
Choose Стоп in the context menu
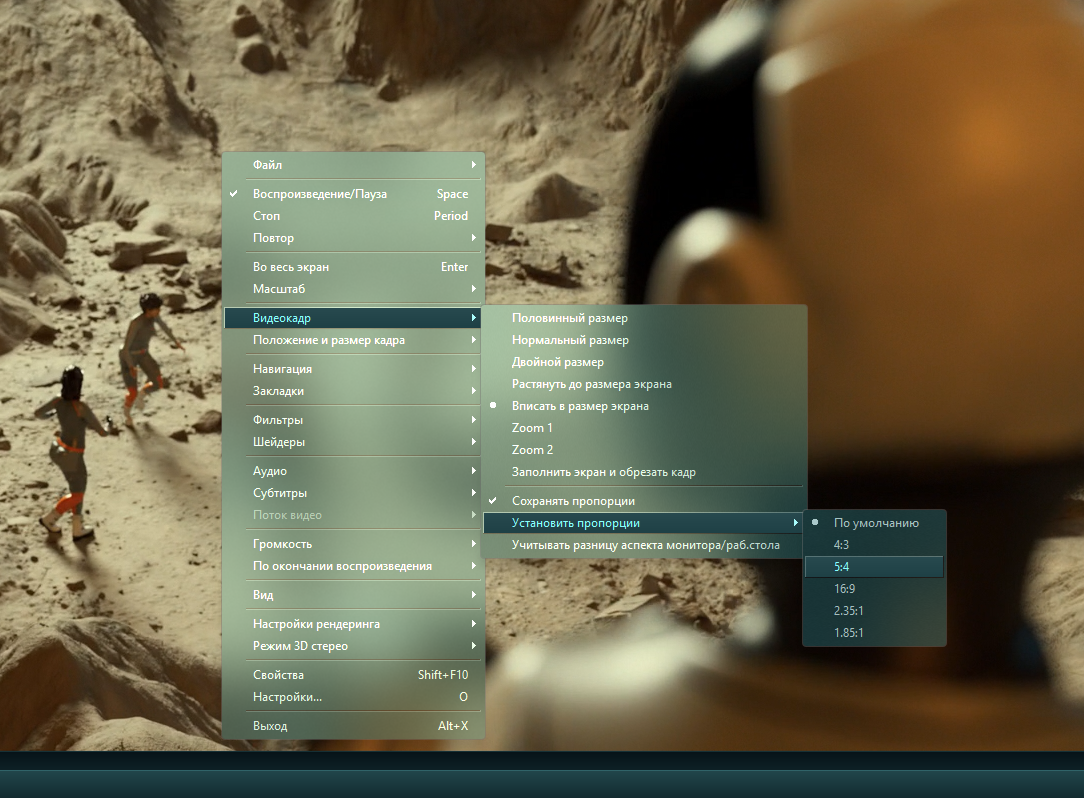(x=353, y=216)
